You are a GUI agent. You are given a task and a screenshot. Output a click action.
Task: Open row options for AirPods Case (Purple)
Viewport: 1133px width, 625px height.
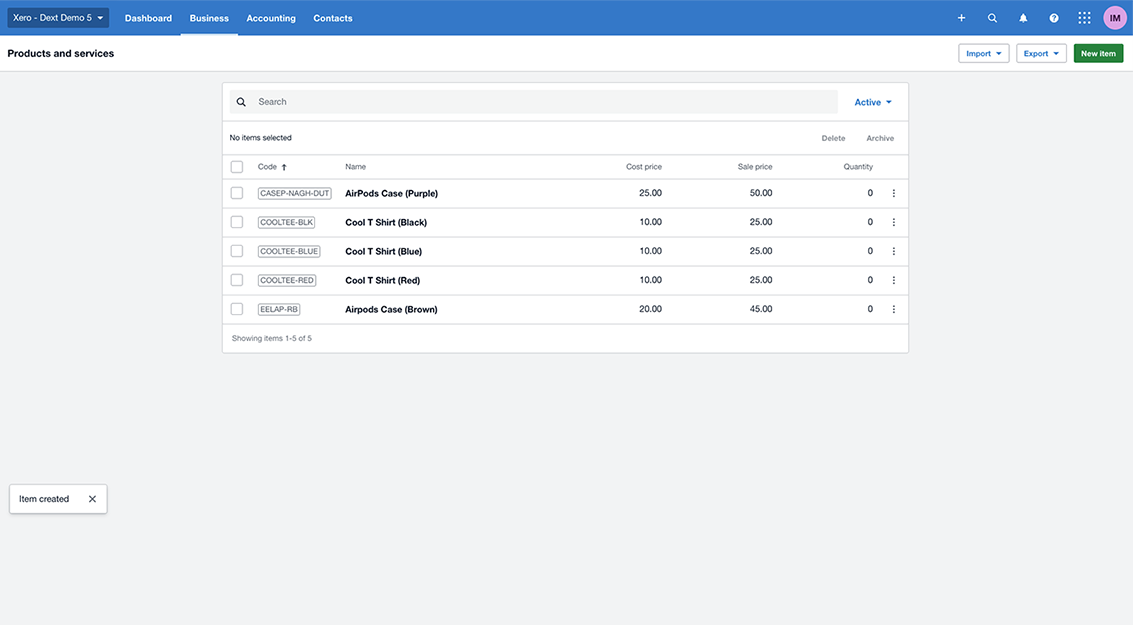(893, 194)
